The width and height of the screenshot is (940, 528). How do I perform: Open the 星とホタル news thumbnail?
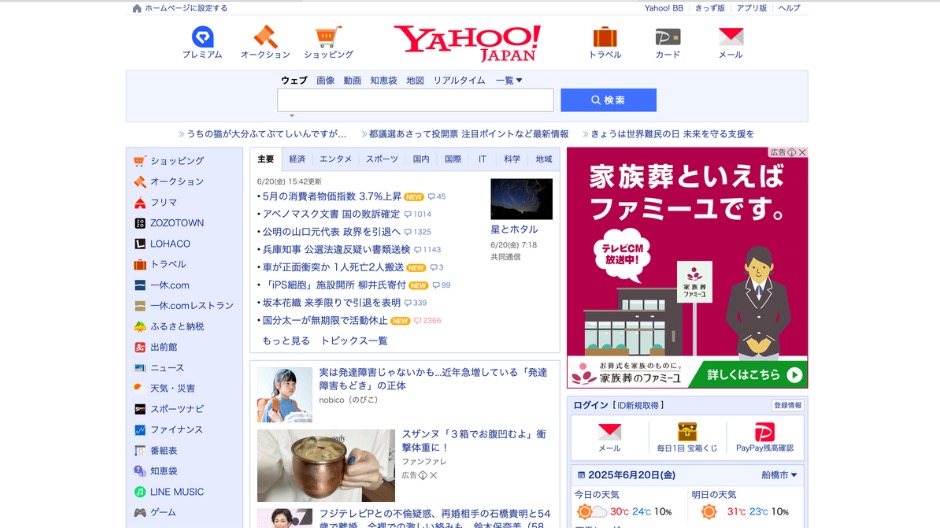tap(522, 199)
